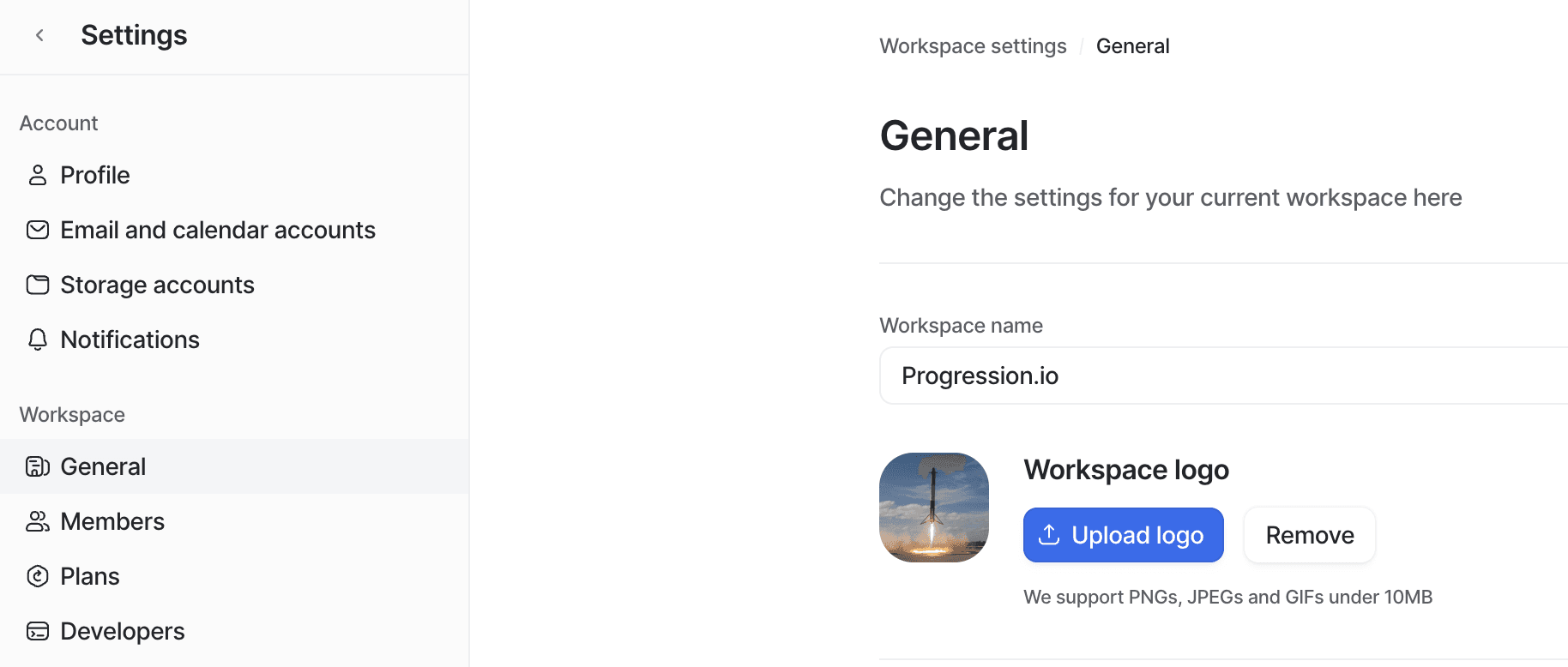Click the Upload logo button
Screen dimensions: 1568x667
pyautogui.click(x=1123, y=534)
